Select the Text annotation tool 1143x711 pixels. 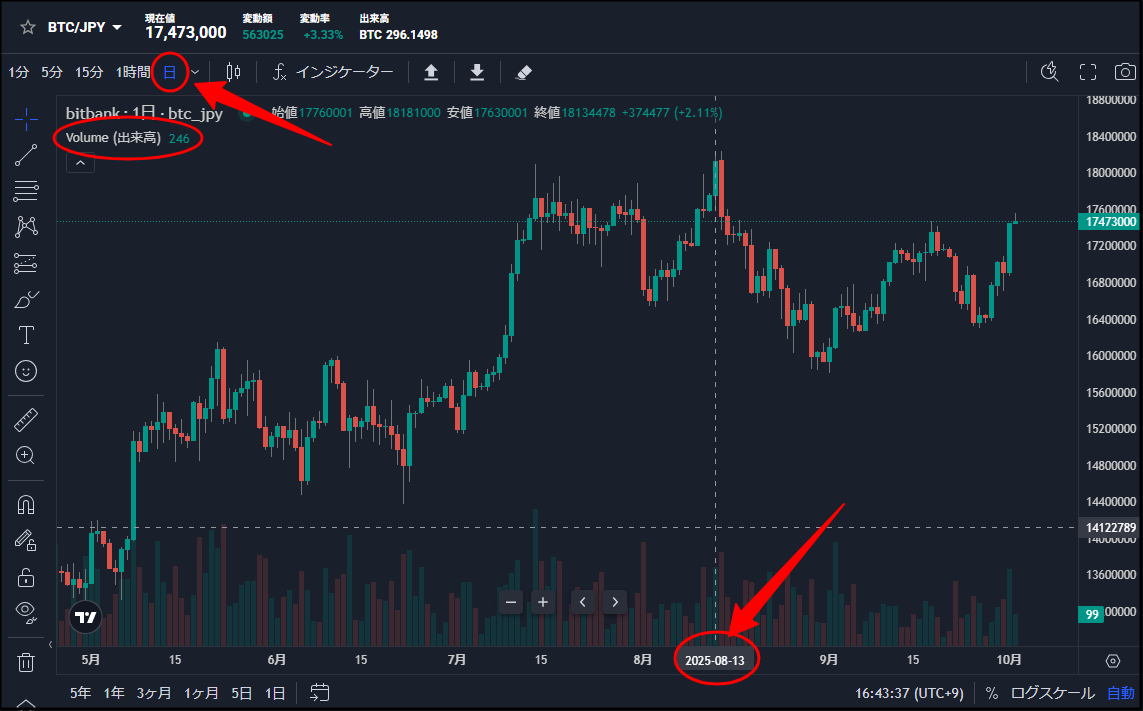point(27,335)
